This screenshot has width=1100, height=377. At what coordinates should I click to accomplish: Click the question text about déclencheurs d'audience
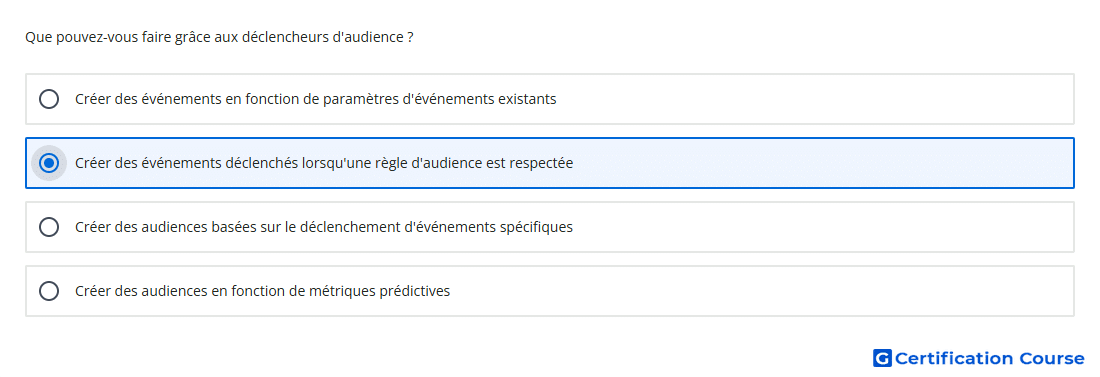point(219,37)
